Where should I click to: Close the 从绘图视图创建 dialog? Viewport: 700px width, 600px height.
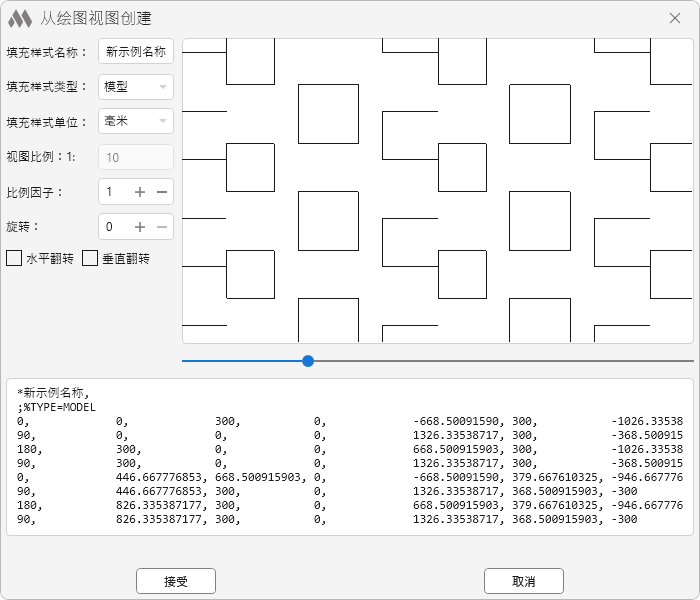pos(674,18)
